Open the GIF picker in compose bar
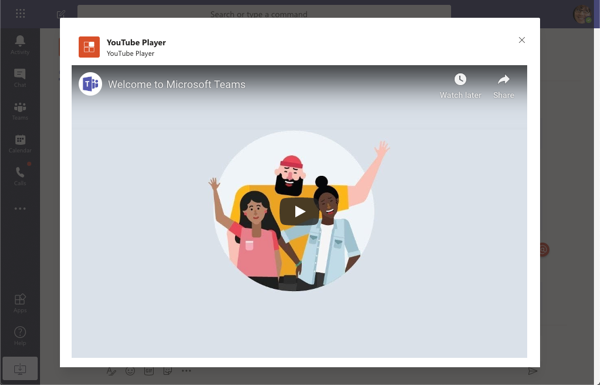The width and height of the screenshot is (600, 385). click(149, 370)
